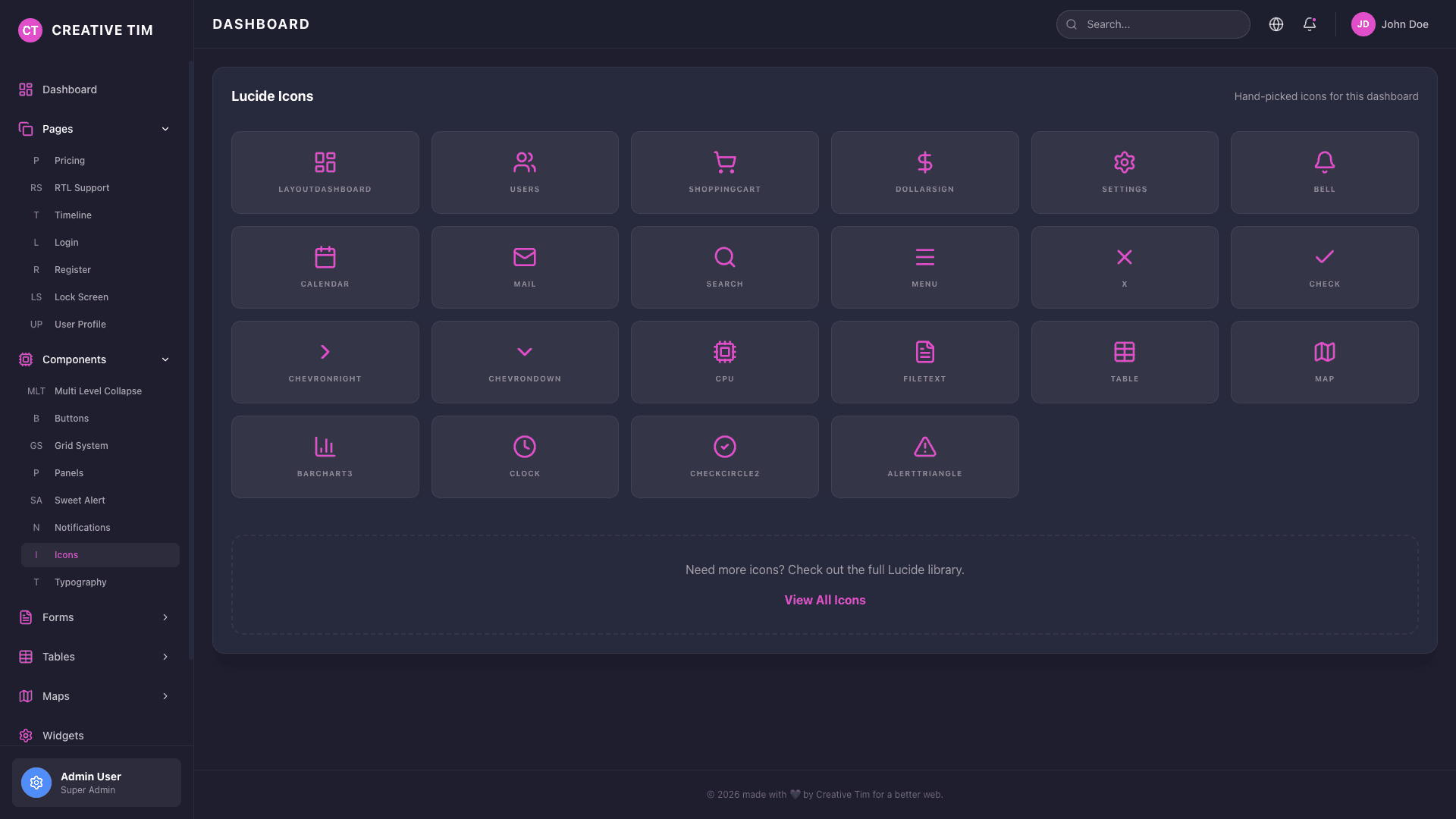This screenshot has width=1456, height=819.
Task: Open the Sweet Alert page in sidebar
Action: [x=79, y=500]
